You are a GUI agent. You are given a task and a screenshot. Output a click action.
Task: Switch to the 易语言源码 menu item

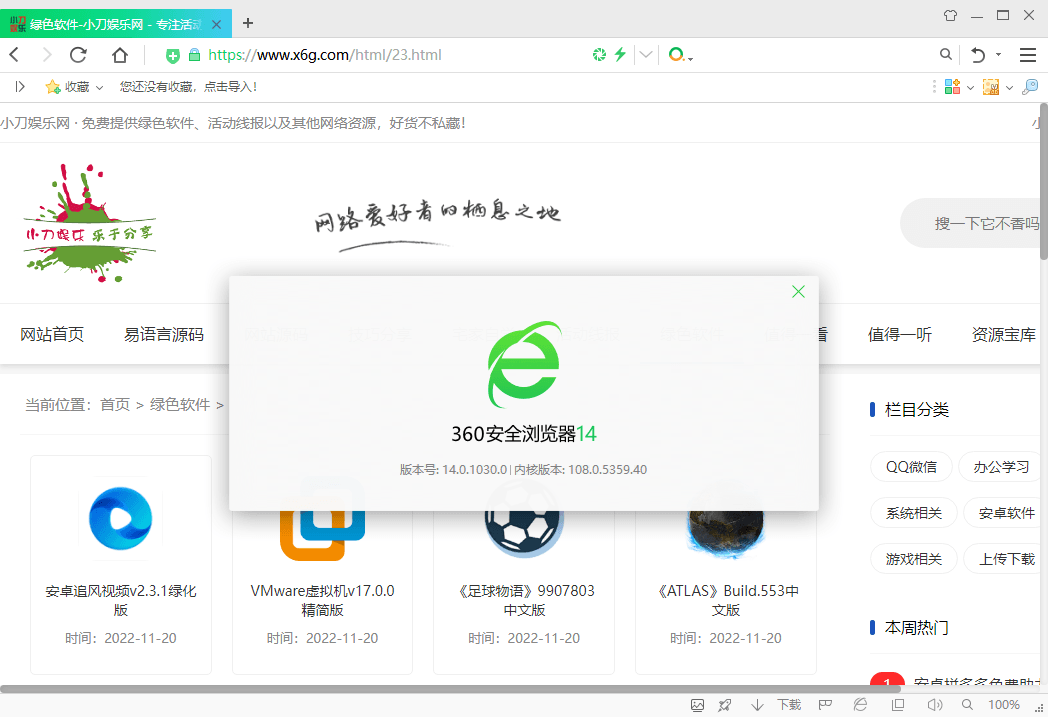tap(164, 334)
